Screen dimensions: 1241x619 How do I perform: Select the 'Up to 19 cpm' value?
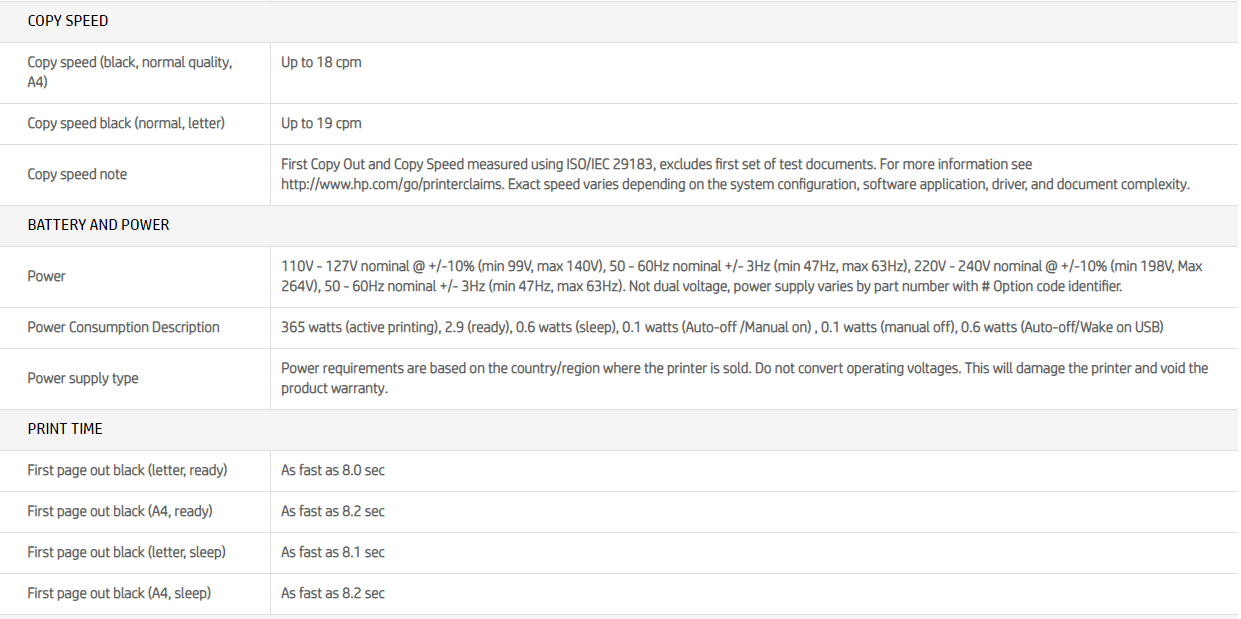coord(321,123)
